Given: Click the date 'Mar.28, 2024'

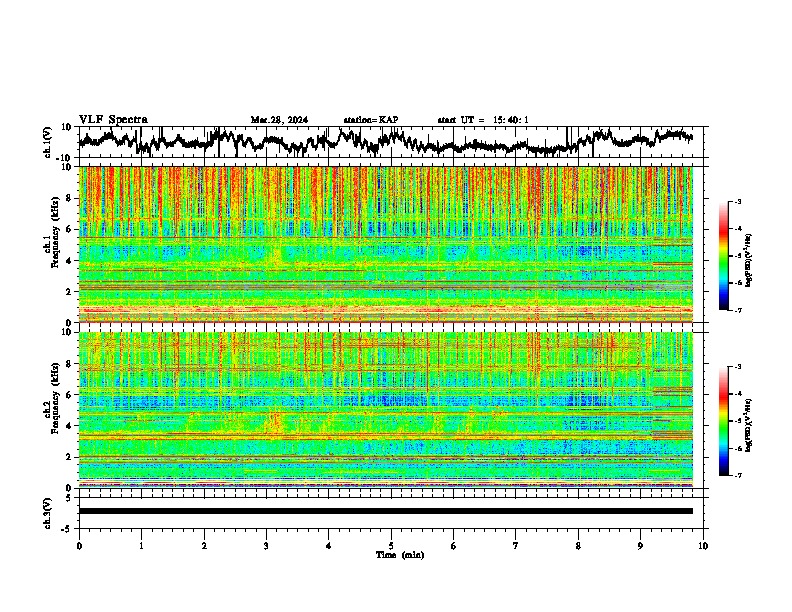Looking at the screenshot, I should [279, 120].
